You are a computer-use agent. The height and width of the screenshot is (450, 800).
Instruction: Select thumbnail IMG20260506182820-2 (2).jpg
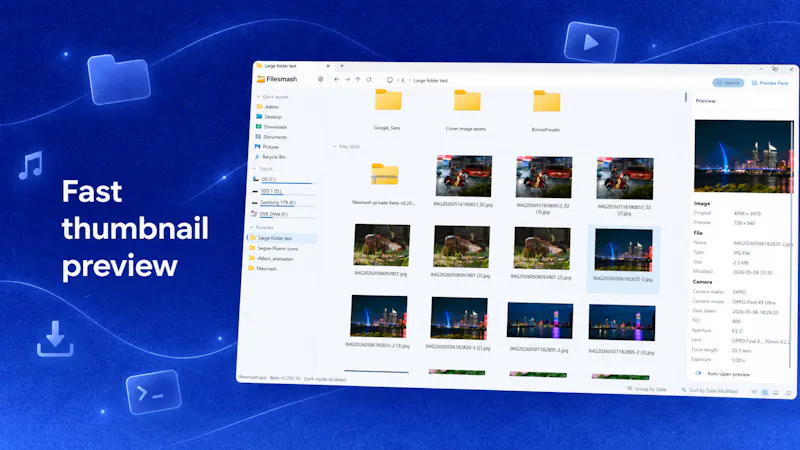coord(459,318)
